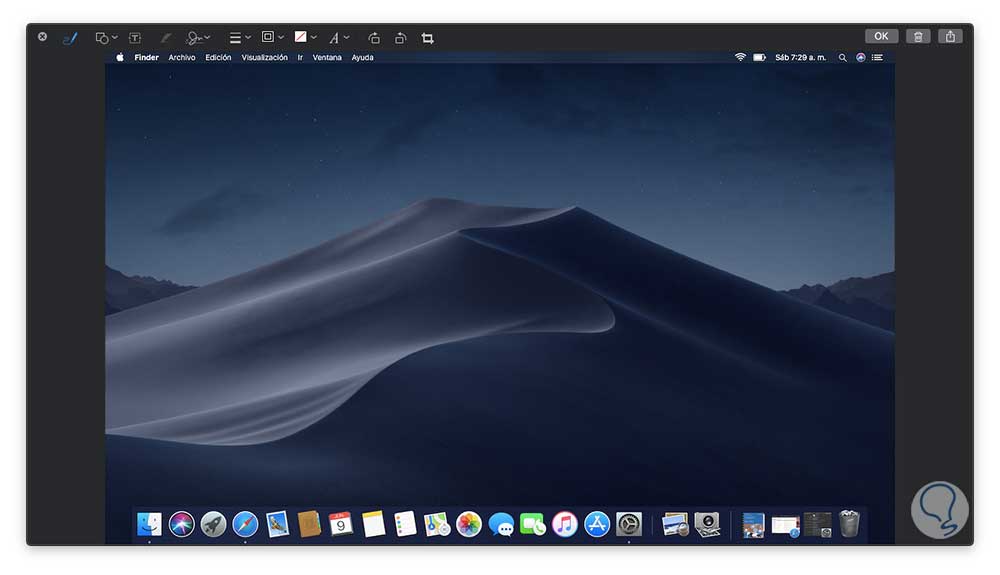Screen dimensions: 1000x575
Task: Activate the Crop tool
Action: [427, 38]
